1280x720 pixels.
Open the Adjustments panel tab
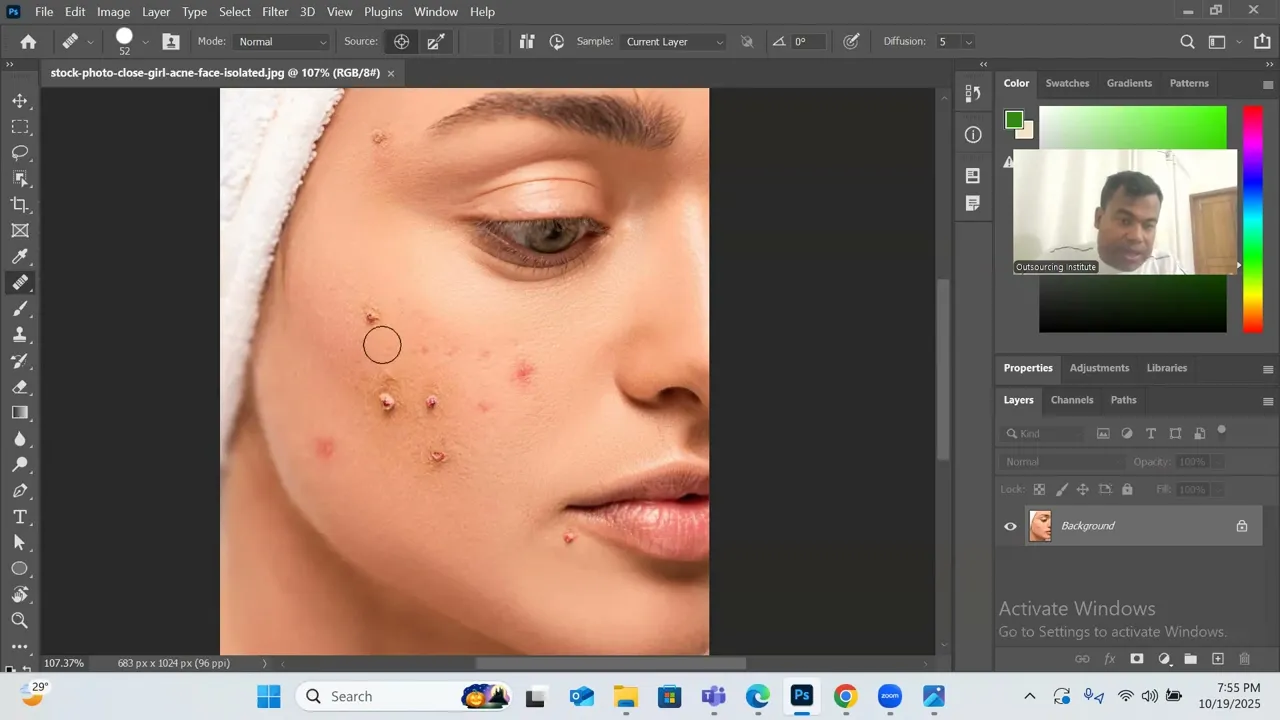pos(1099,368)
